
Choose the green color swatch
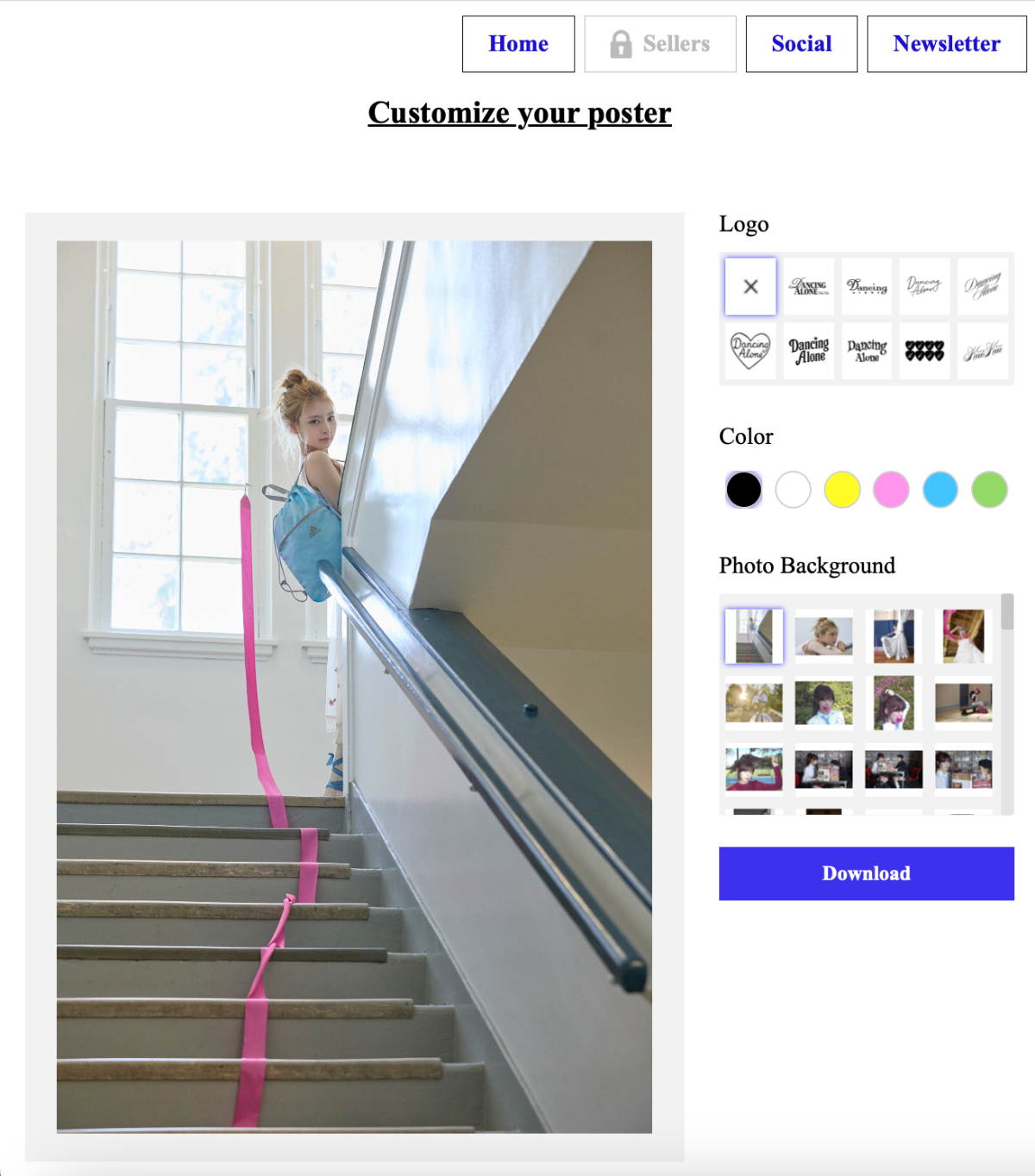(989, 490)
